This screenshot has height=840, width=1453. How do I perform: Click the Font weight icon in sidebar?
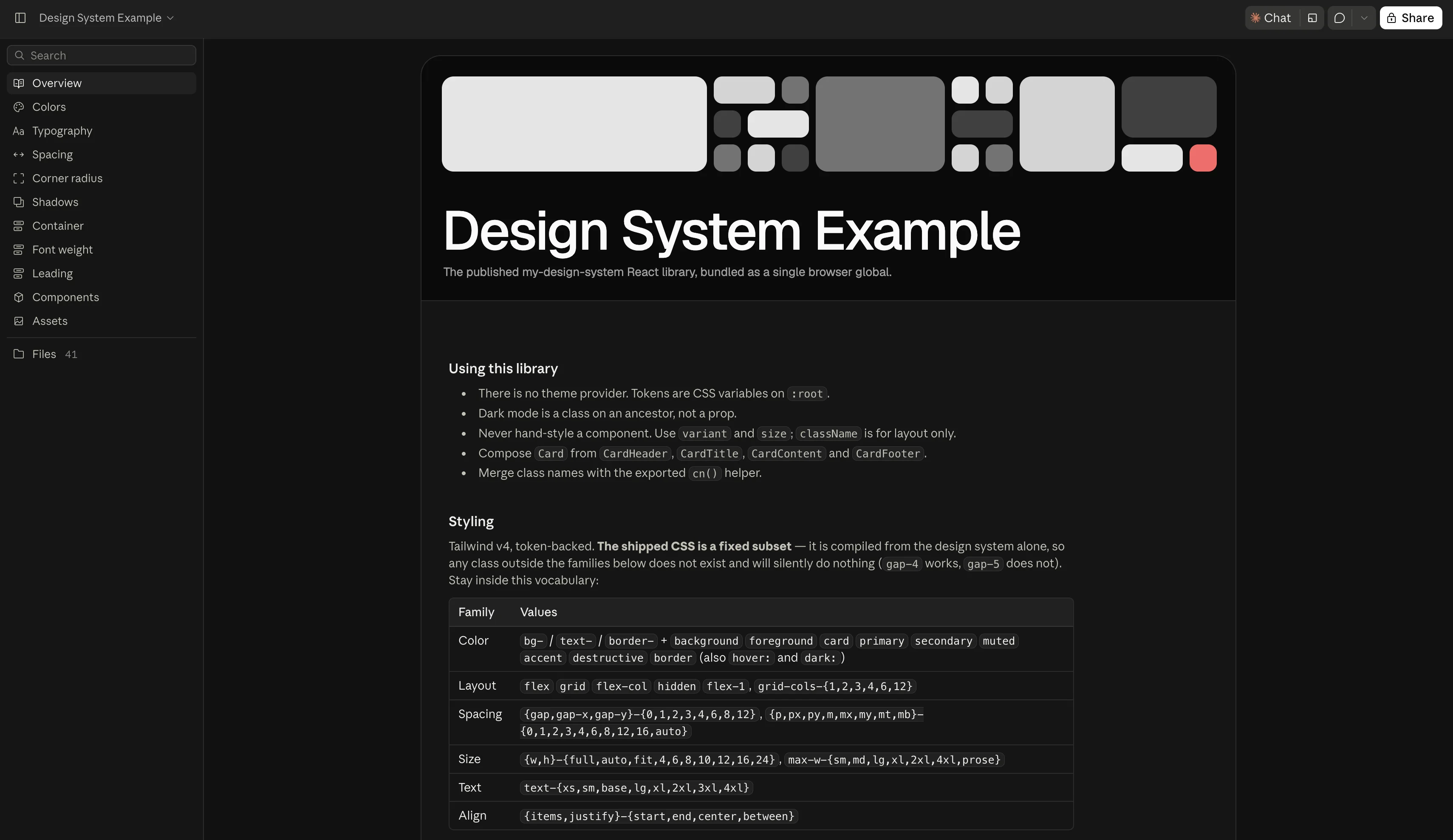(x=19, y=250)
